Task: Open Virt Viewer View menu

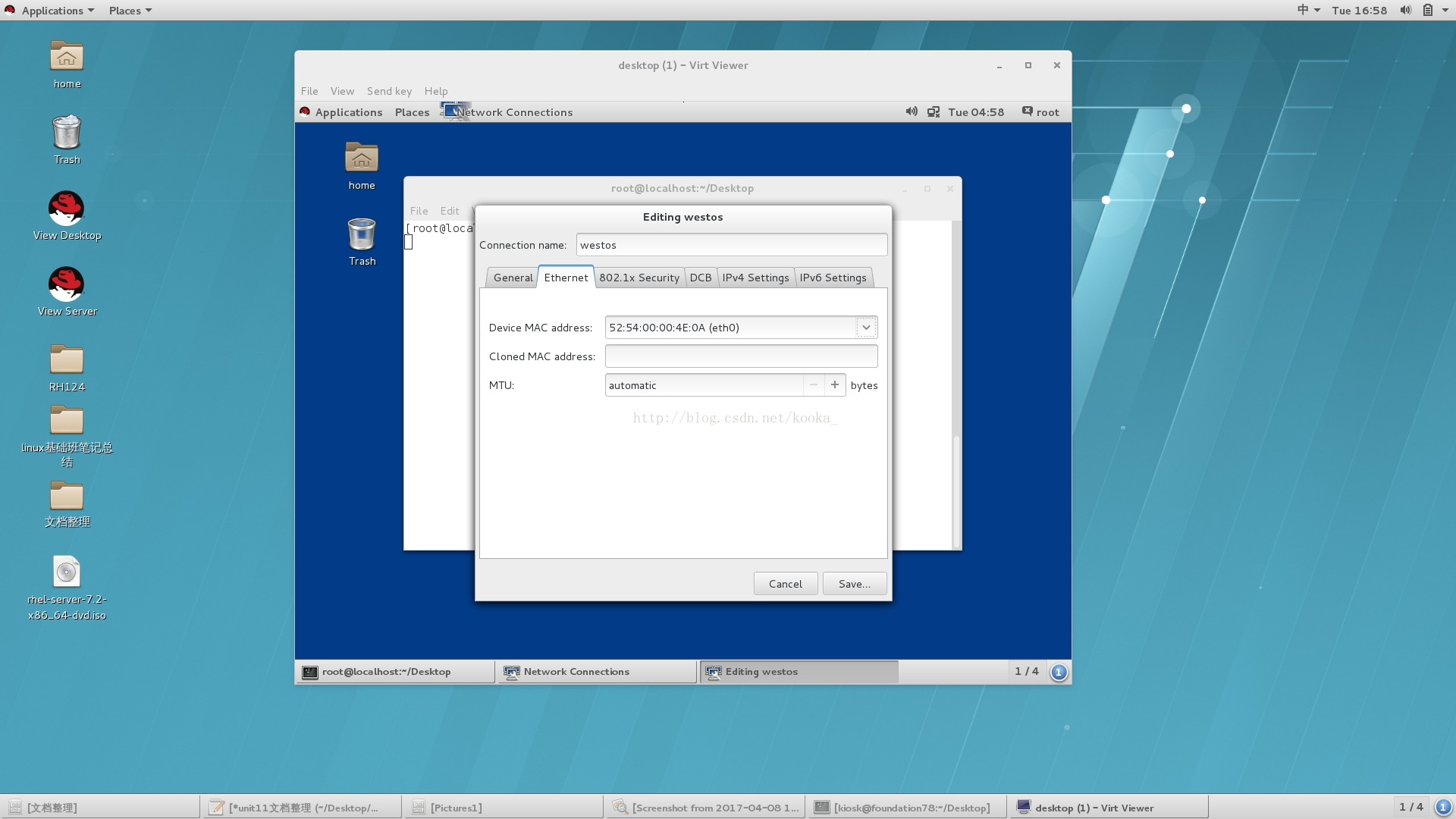Action: [342, 91]
